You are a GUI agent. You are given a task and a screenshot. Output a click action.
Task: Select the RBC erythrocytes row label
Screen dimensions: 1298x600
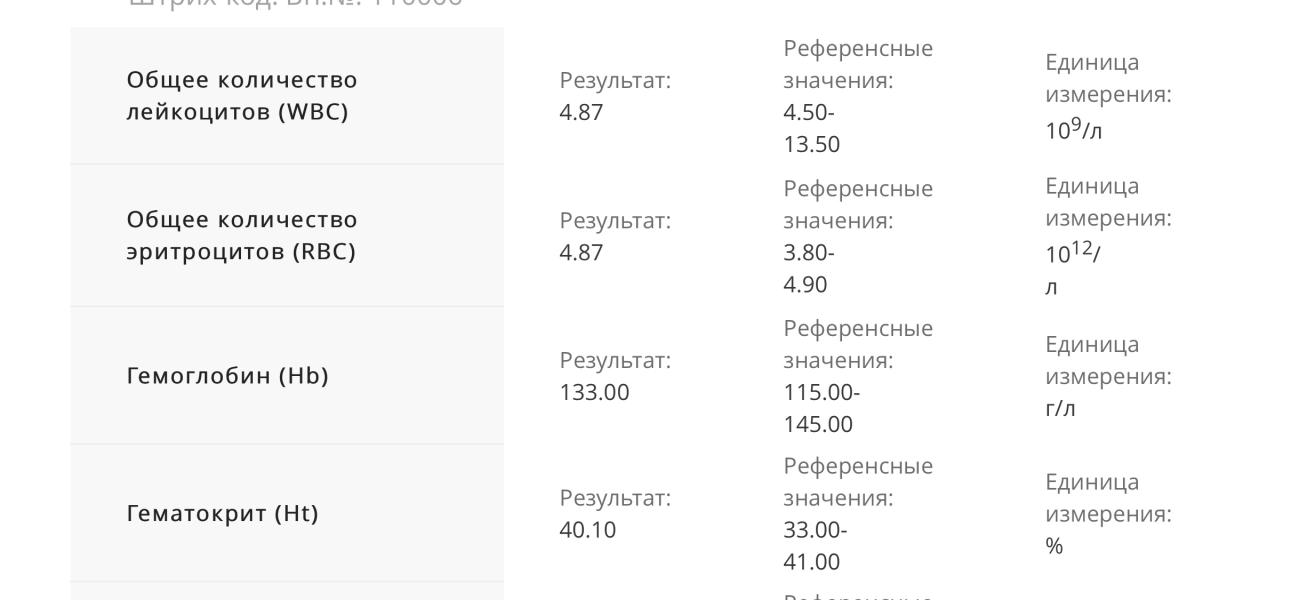(x=242, y=235)
